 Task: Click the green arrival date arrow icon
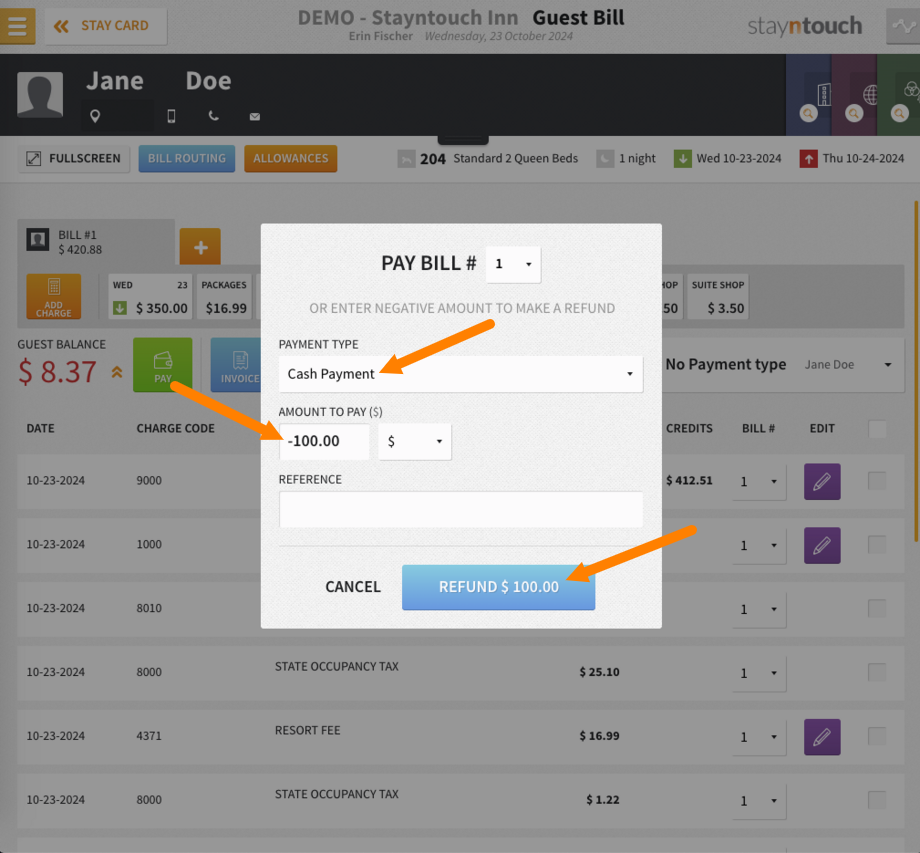tap(682, 159)
